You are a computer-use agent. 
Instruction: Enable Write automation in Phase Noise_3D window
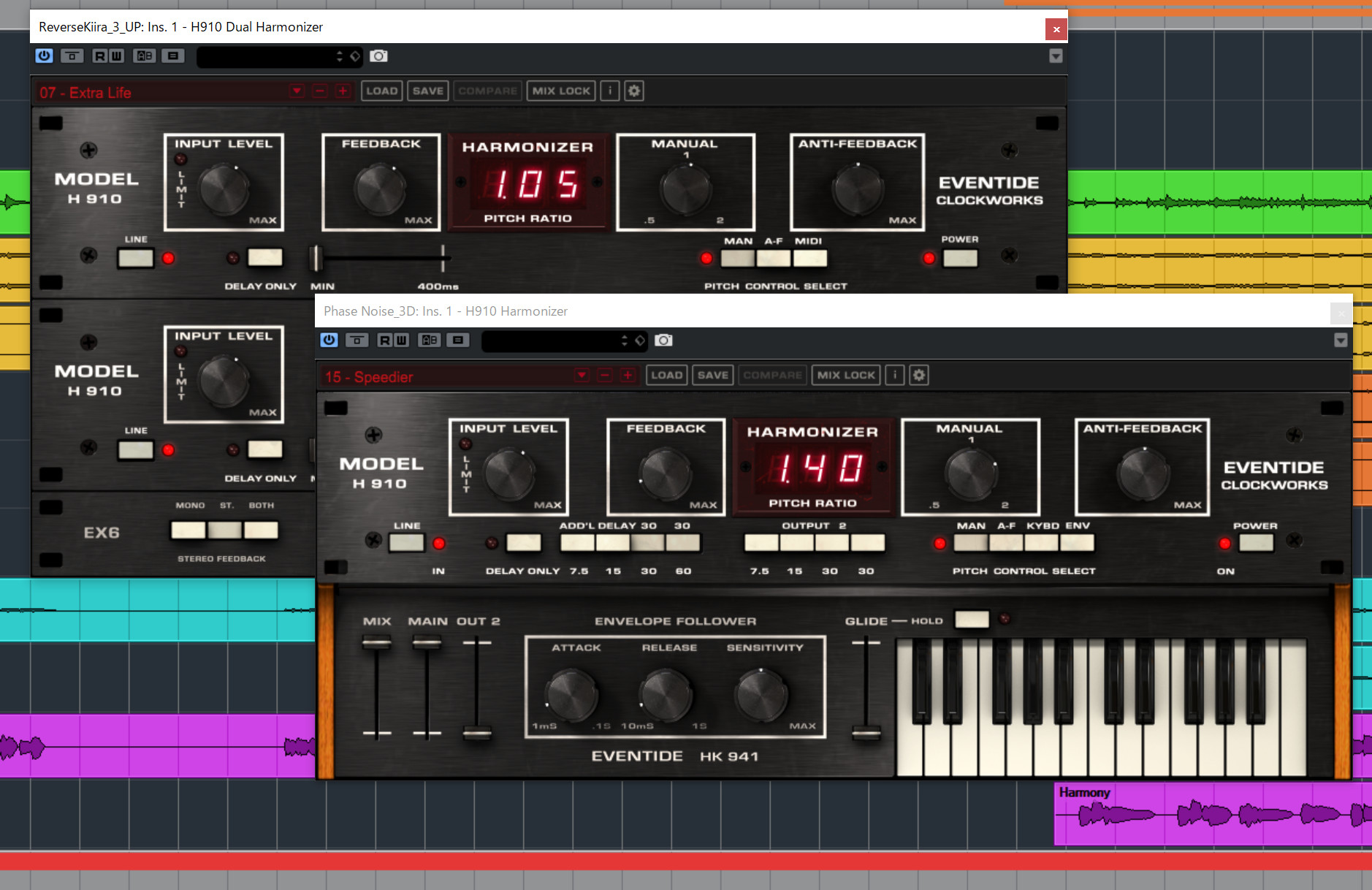tap(401, 341)
